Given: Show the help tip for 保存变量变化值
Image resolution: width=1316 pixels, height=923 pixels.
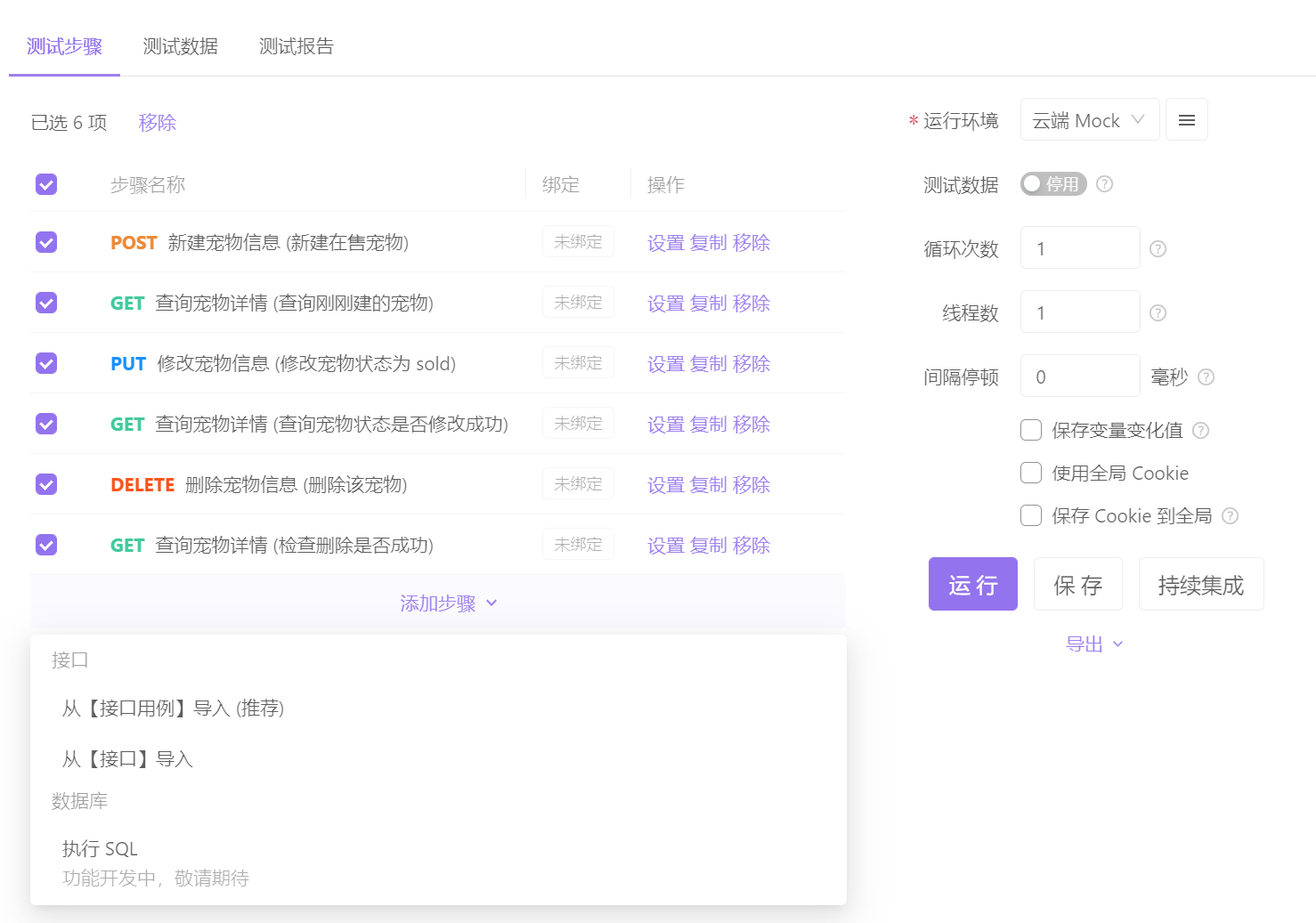Looking at the screenshot, I should pos(1200,431).
